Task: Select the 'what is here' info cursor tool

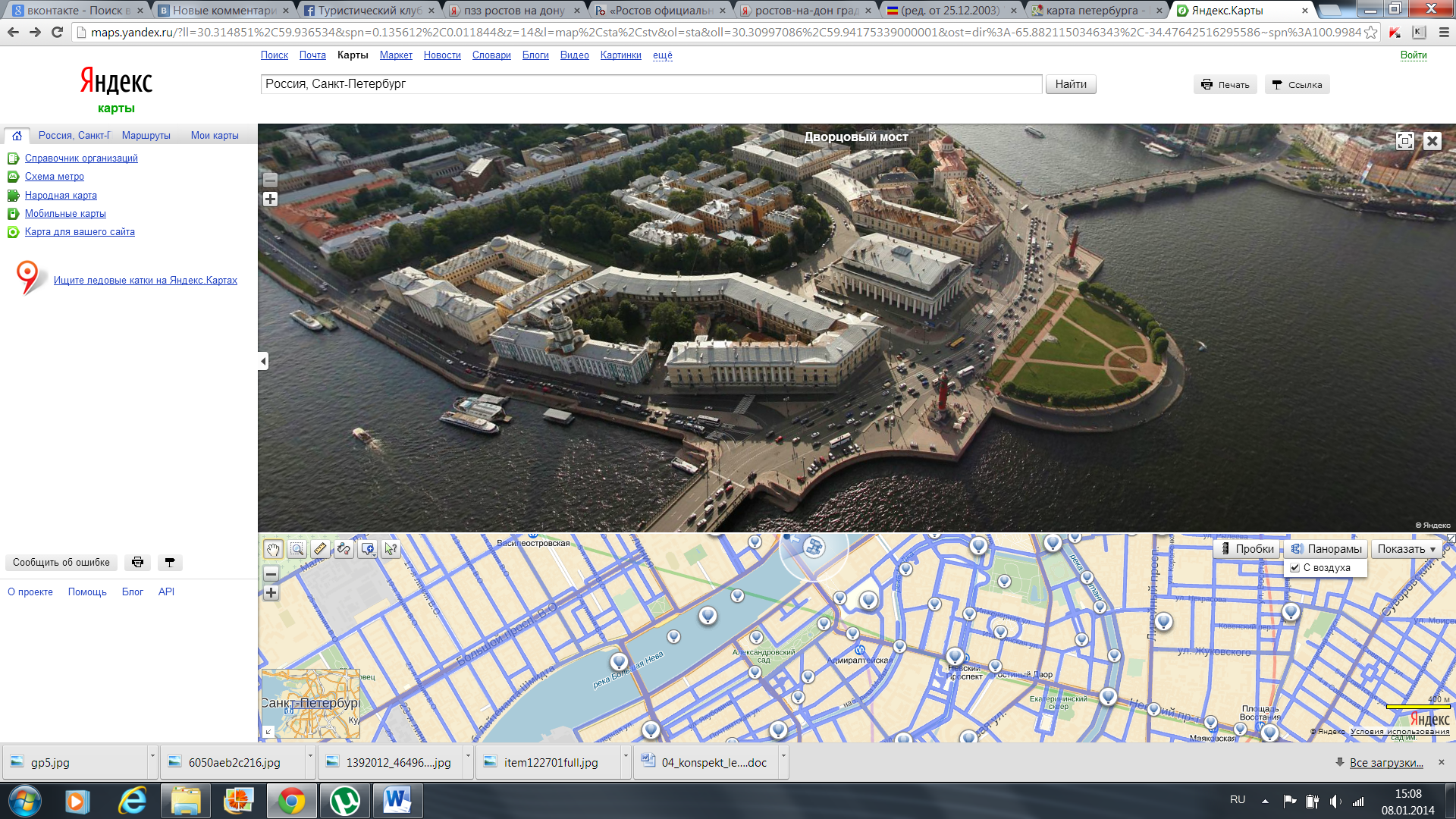Action: pyautogui.click(x=391, y=549)
